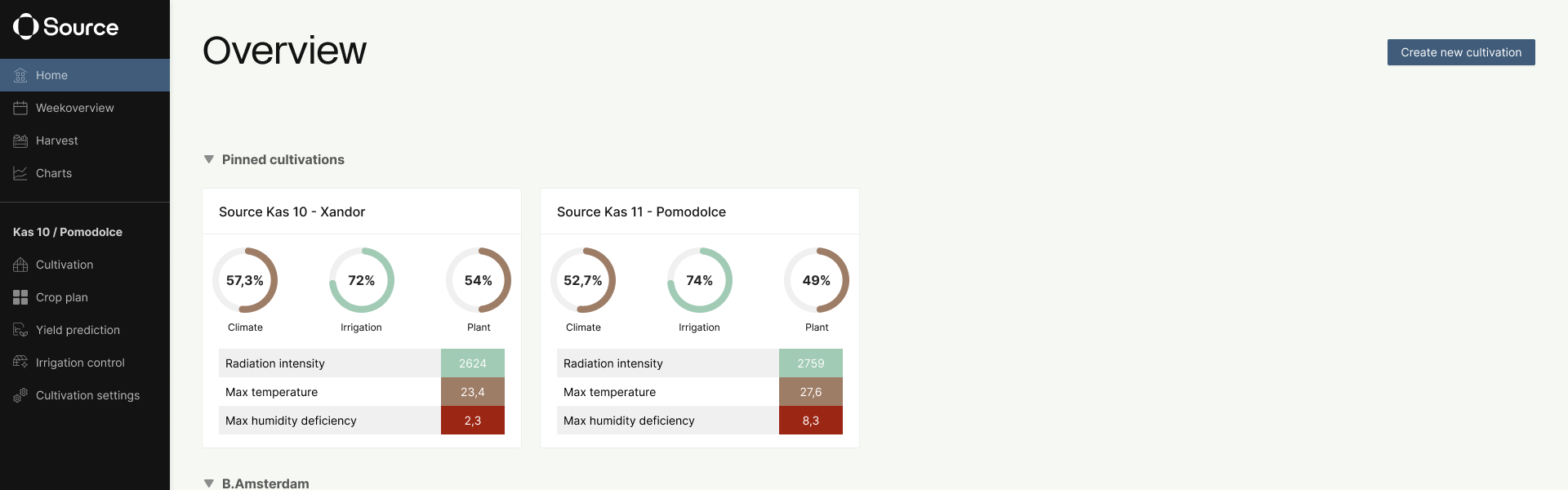1568x490 pixels.
Task: Click Create new cultivation button
Action: point(1461,52)
